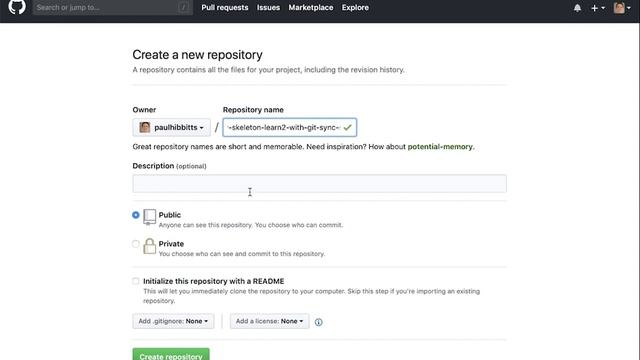Image resolution: width=640 pixels, height=360 pixels.
Task: Click the green name-available checkmark
Action: pos(347,127)
